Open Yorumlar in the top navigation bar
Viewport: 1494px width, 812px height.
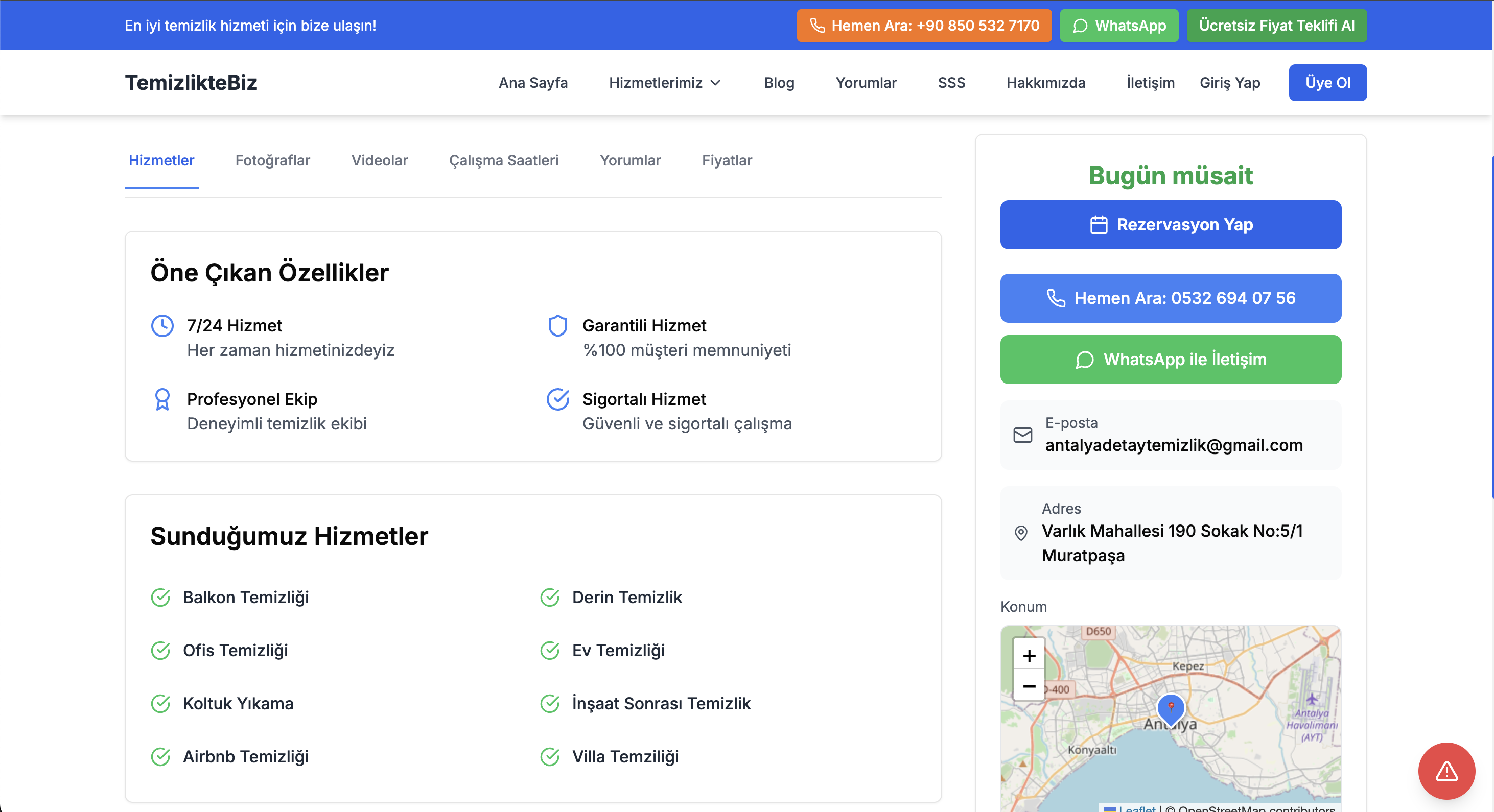866,83
